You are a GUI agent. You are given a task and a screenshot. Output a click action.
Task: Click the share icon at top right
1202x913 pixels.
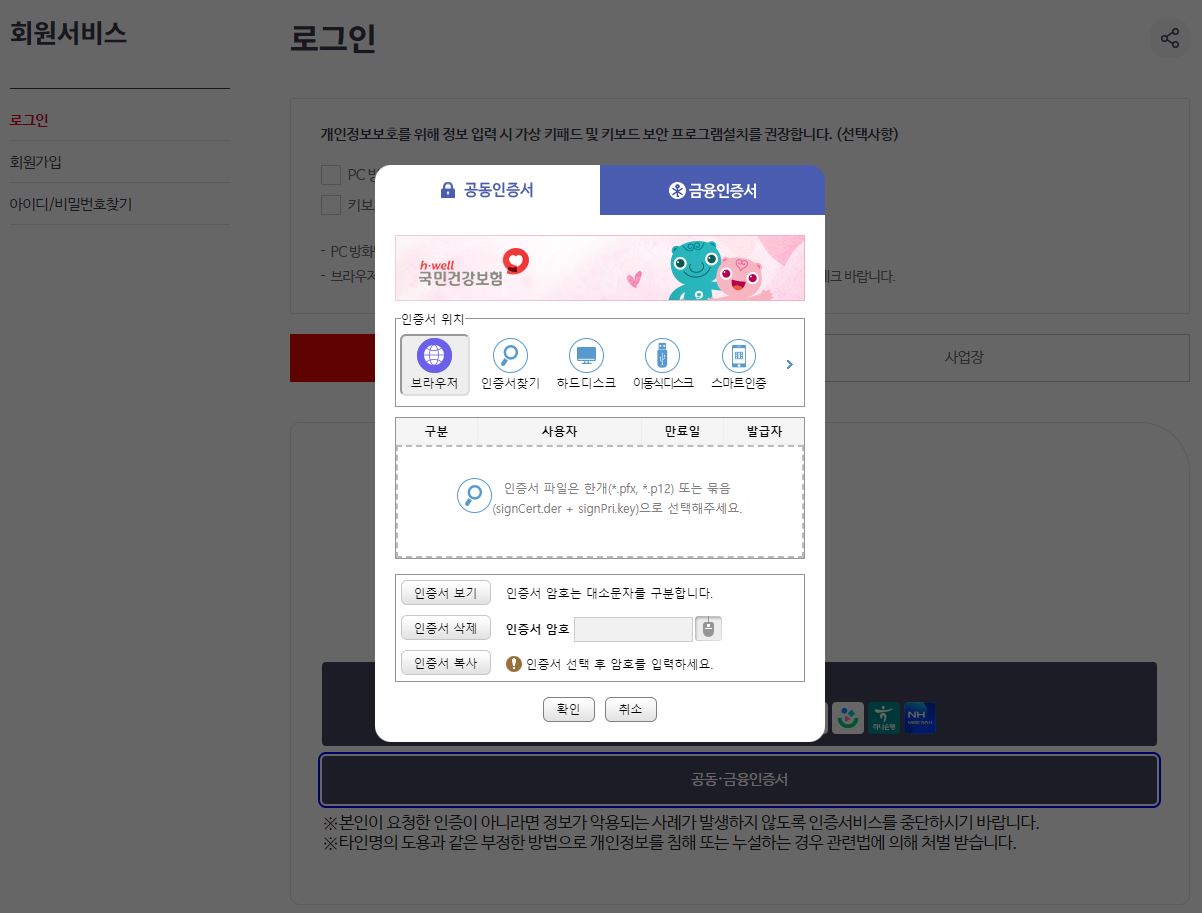point(1169,38)
